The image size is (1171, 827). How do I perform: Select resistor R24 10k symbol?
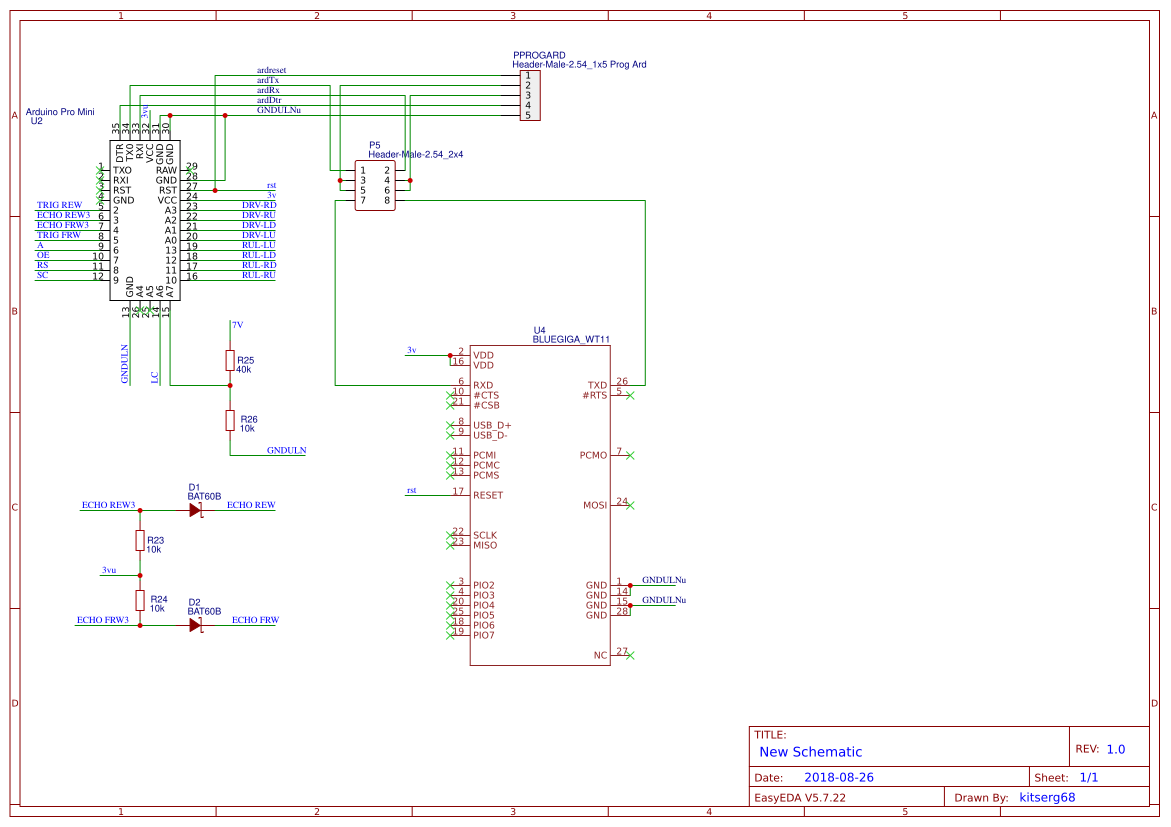(x=140, y=600)
